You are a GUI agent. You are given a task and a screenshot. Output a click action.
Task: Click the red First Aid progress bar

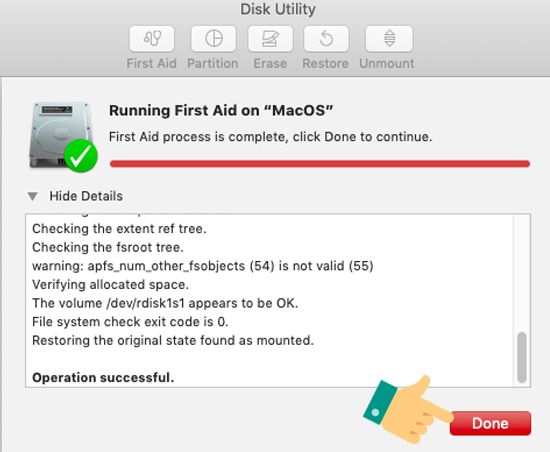[x=320, y=164]
